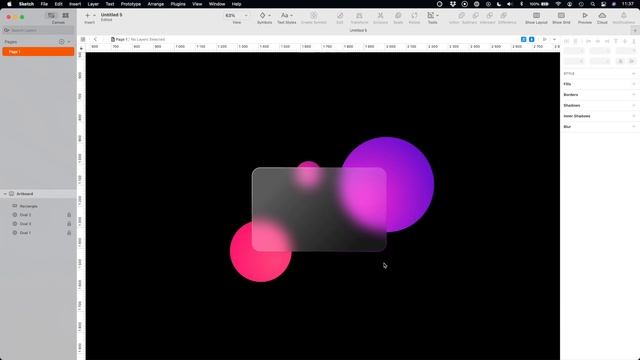Start prototype with small play icon
Viewport: 640px width, 360px height.
(544, 39)
